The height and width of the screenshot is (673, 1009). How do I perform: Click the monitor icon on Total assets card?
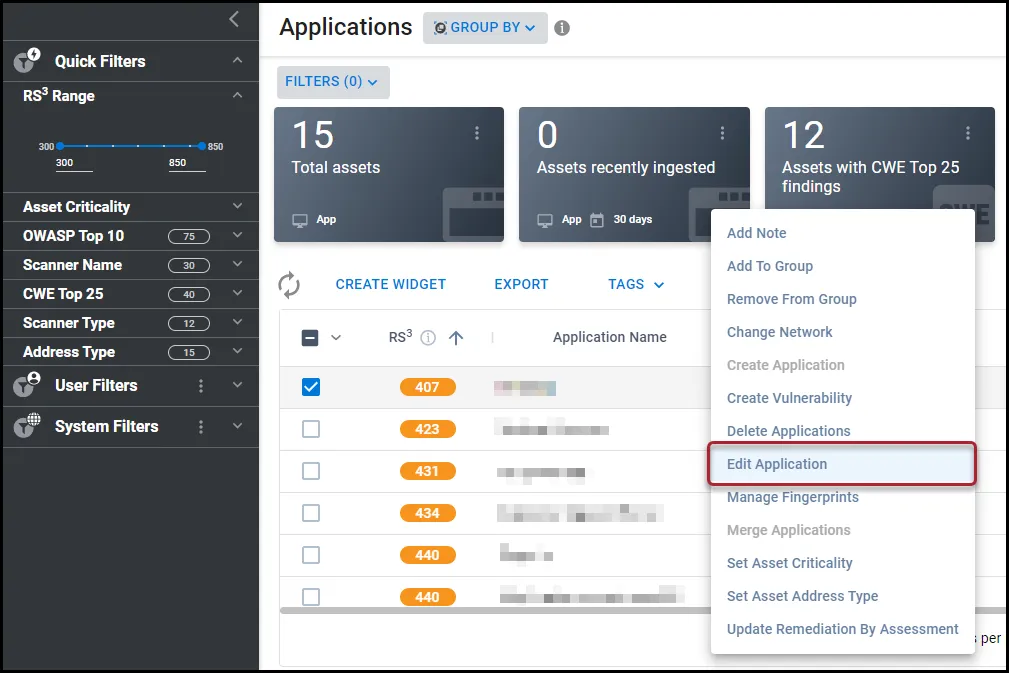click(300, 220)
